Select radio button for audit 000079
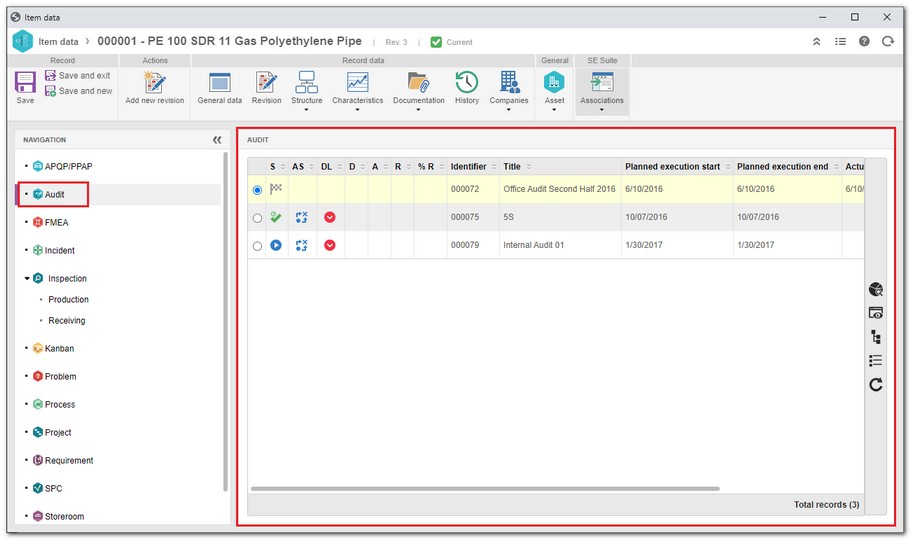911x540 pixels. (x=257, y=246)
